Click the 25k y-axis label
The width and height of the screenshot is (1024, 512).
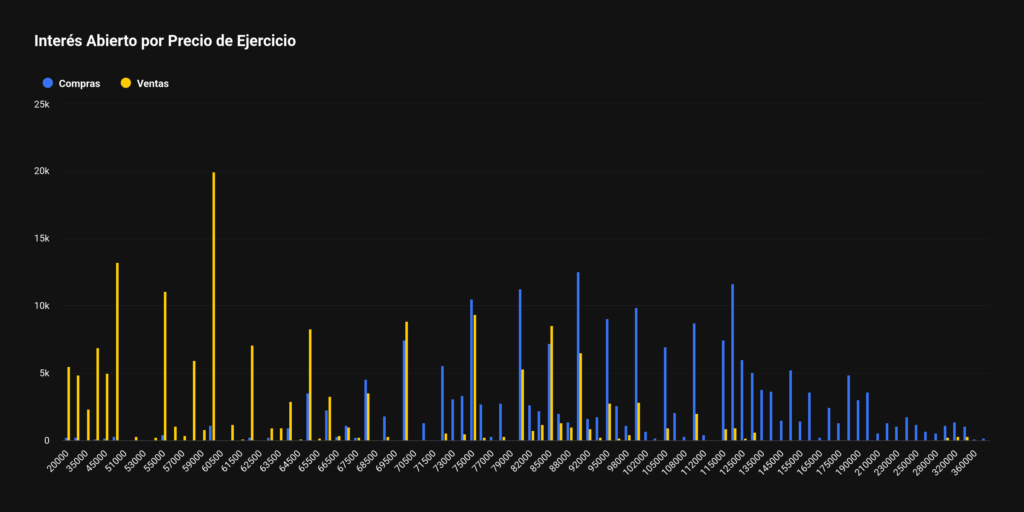[x=41, y=104]
